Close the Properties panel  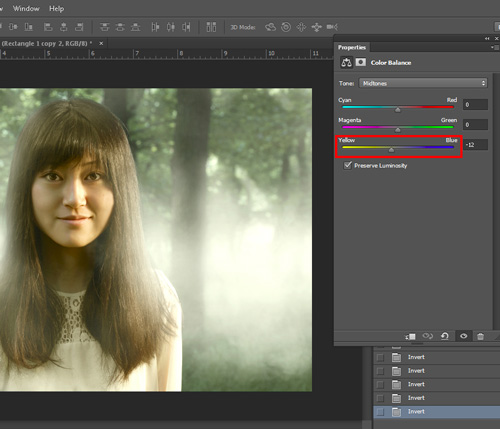496,39
